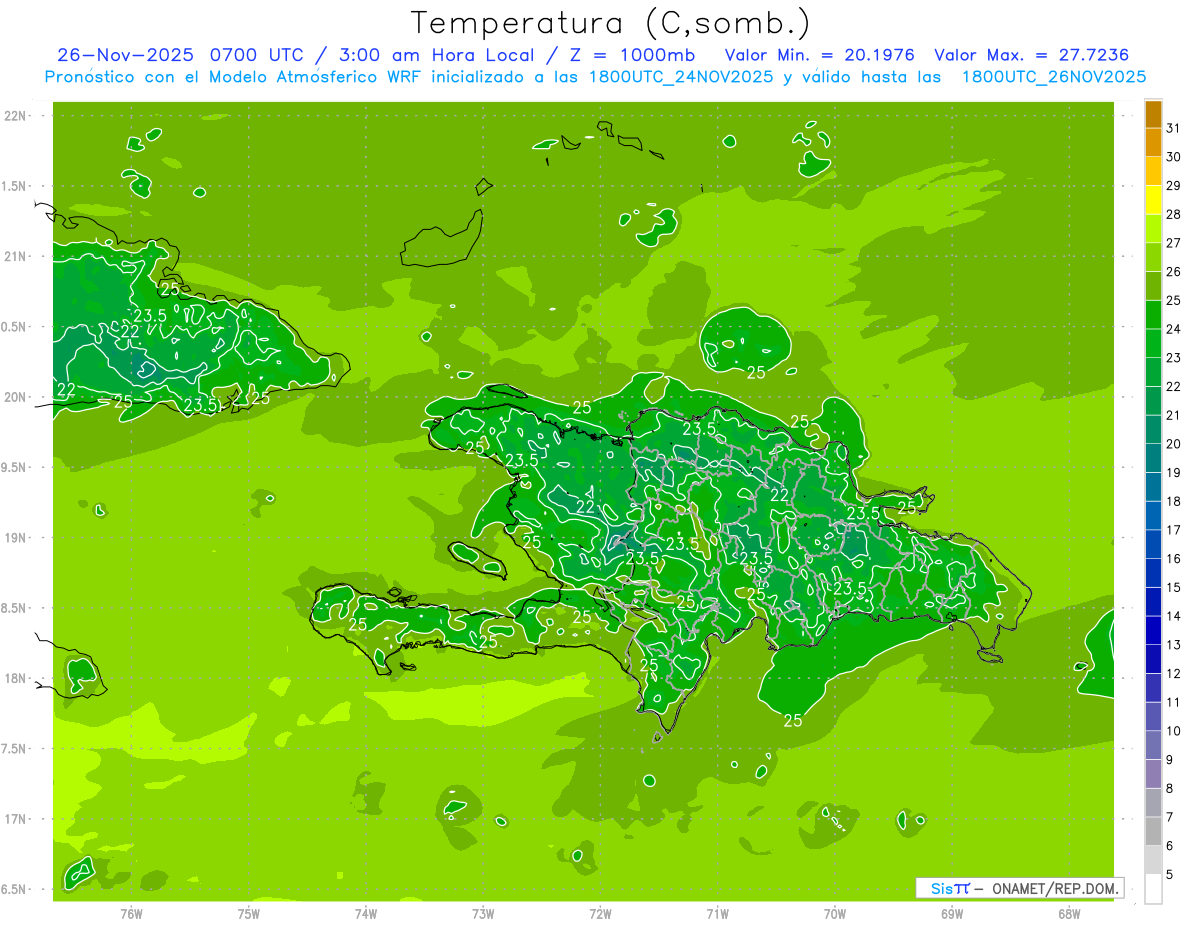Click the "18N" latitude axis label
1200x927 pixels.
point(15,678)
